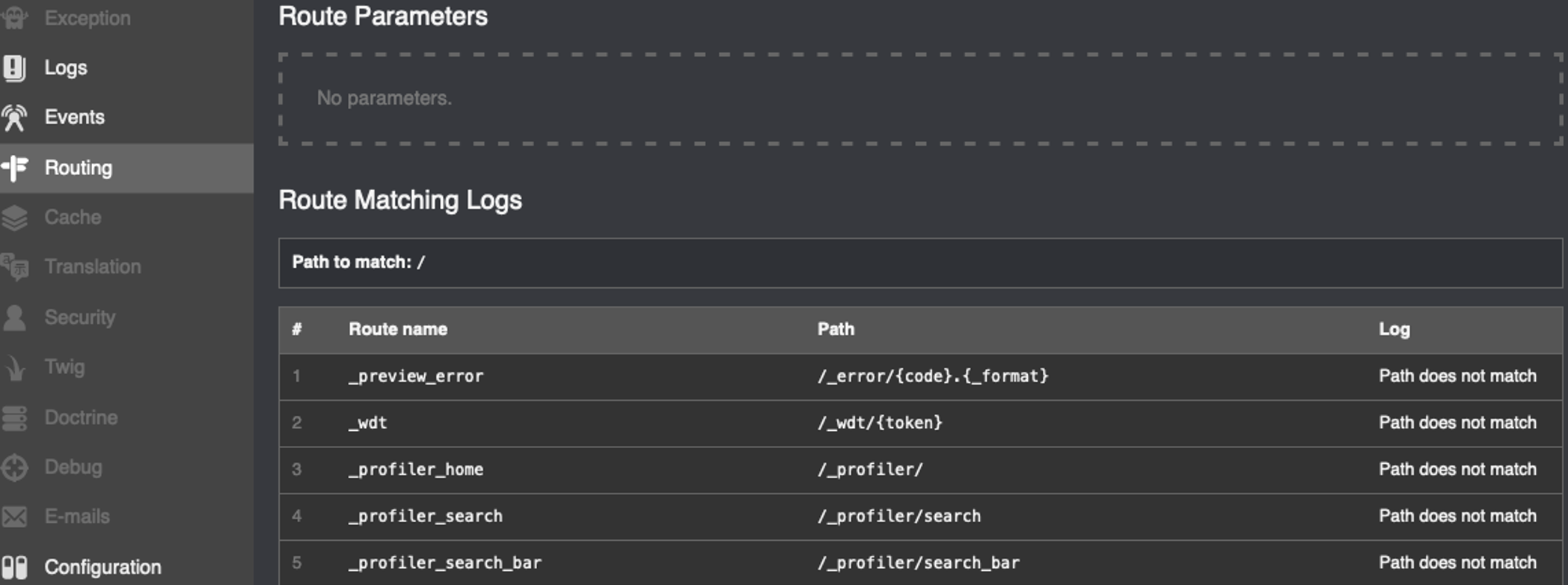Click the Logs icon in sidebar
Screen dimensions: 1568x585
click(14, 68)
